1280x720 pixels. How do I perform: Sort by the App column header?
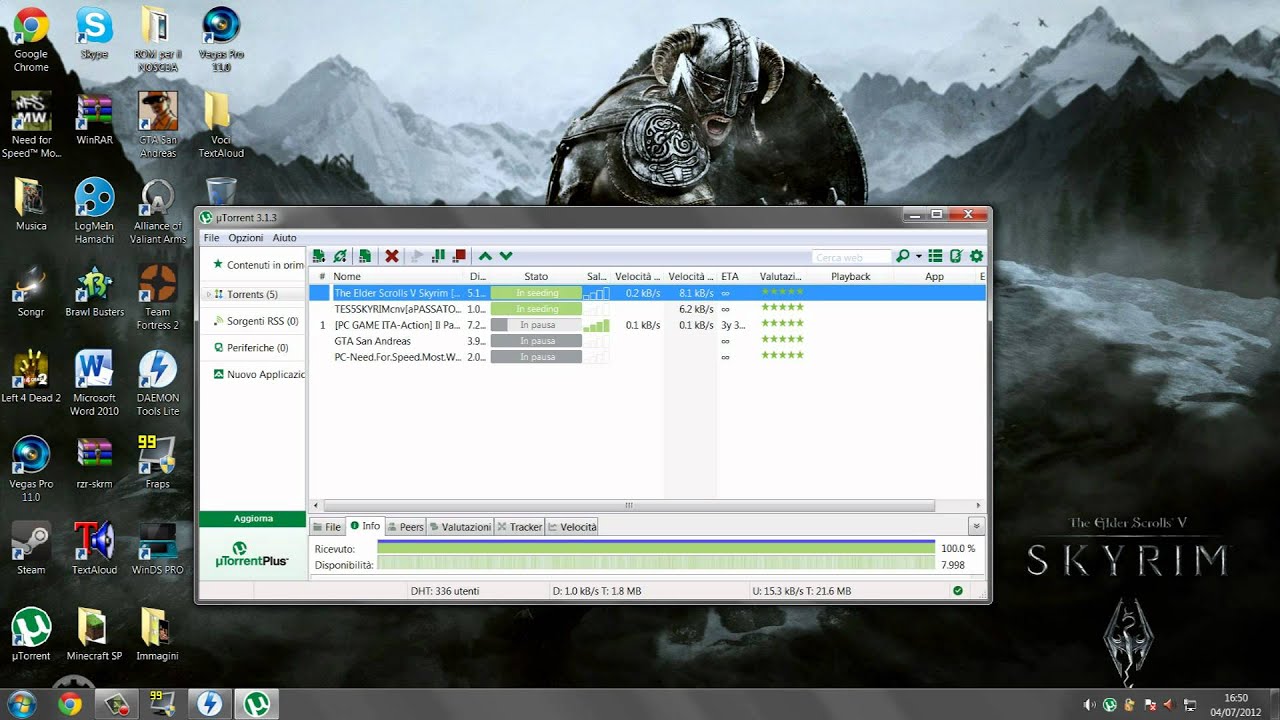[934, 276]
